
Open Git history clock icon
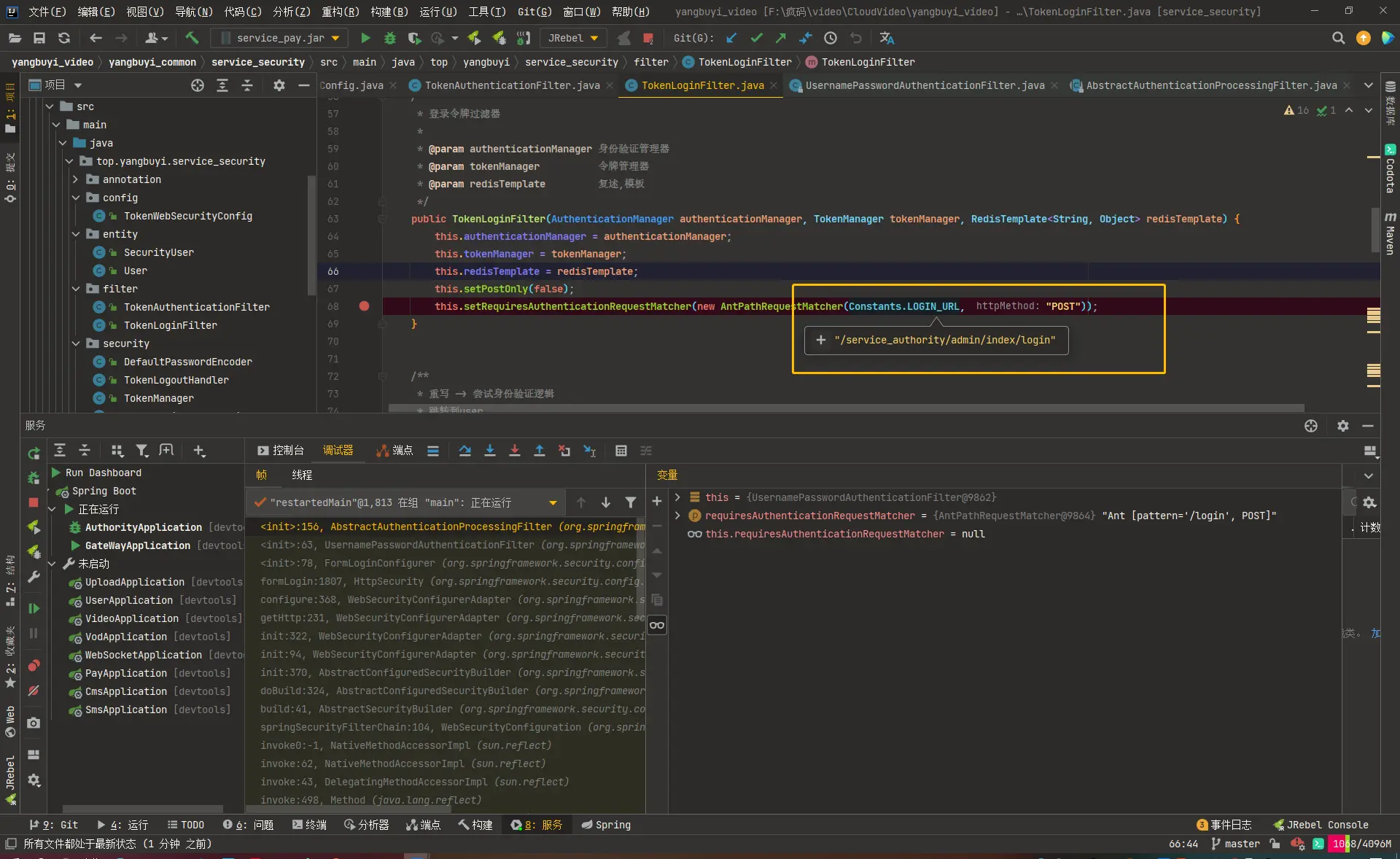coord(831,38)
